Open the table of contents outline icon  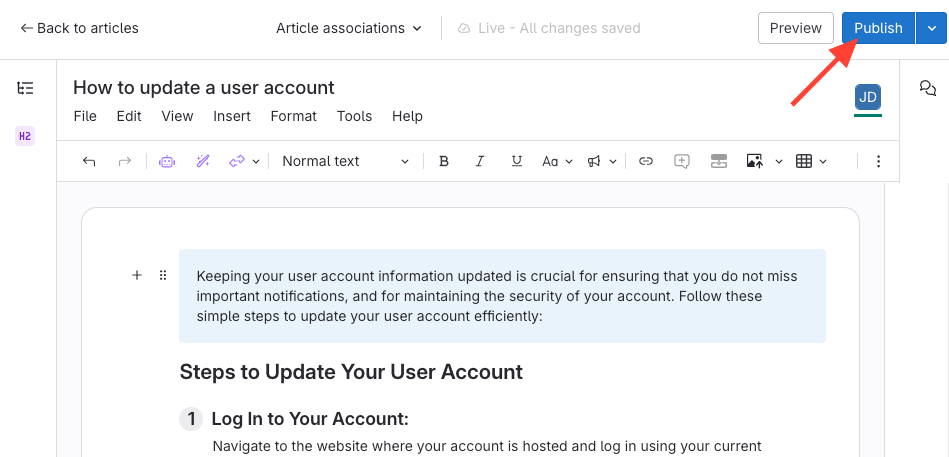point(25,88)
